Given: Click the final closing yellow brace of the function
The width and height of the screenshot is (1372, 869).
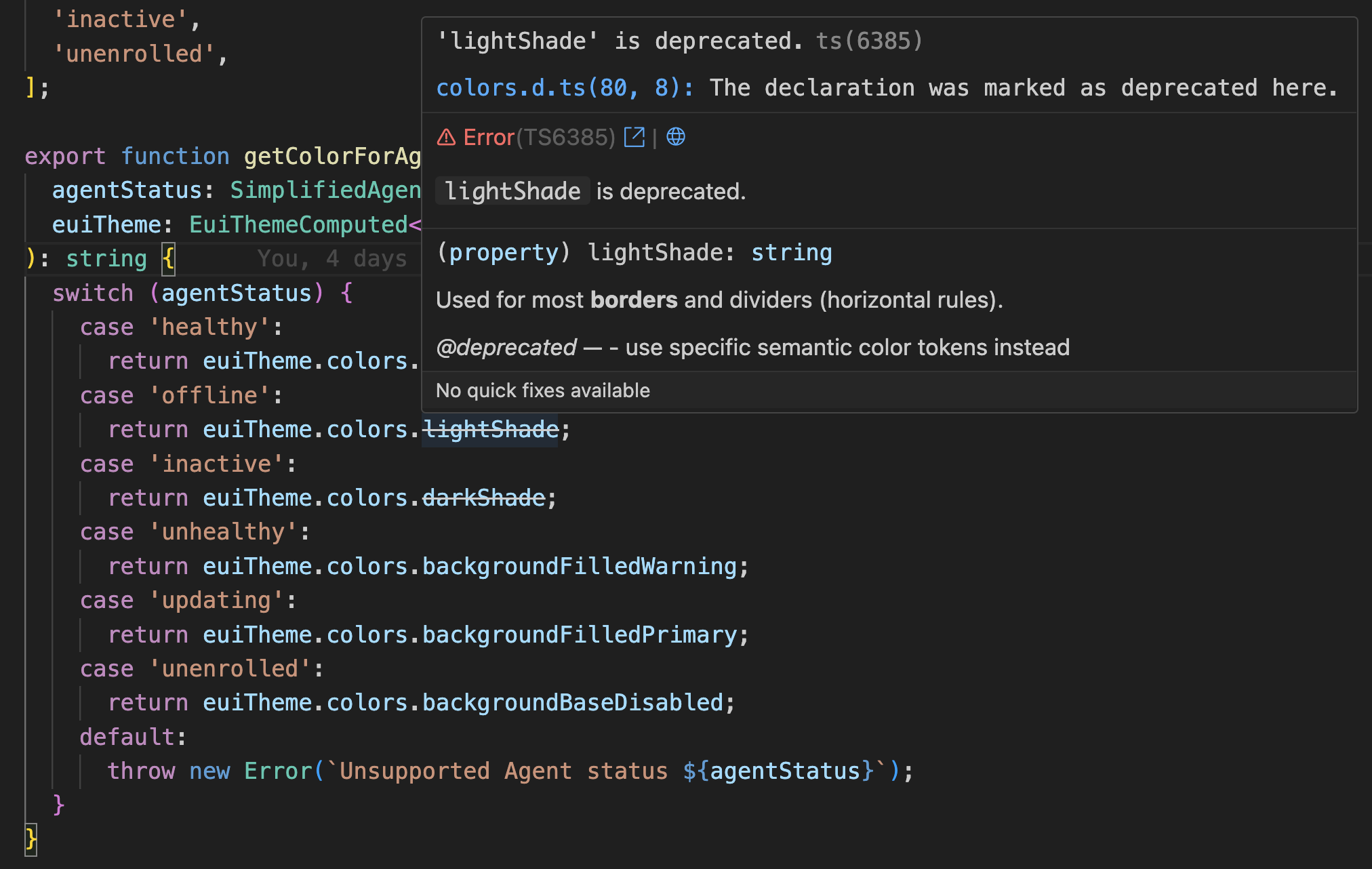Looking at the screenshot, I should click(x=31, y=839).
